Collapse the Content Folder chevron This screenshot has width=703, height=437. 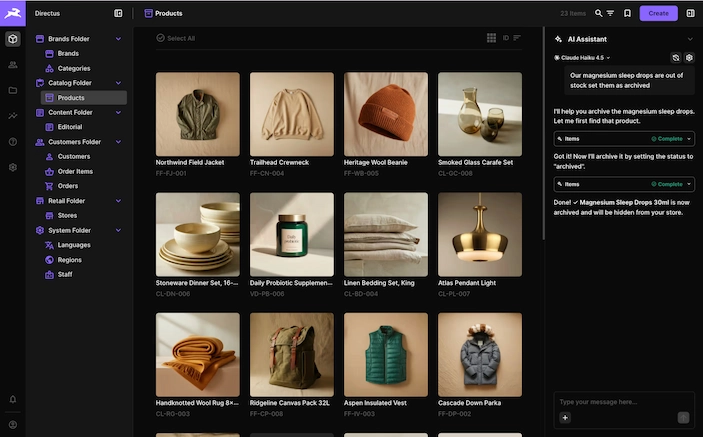[x=118, y=112]
